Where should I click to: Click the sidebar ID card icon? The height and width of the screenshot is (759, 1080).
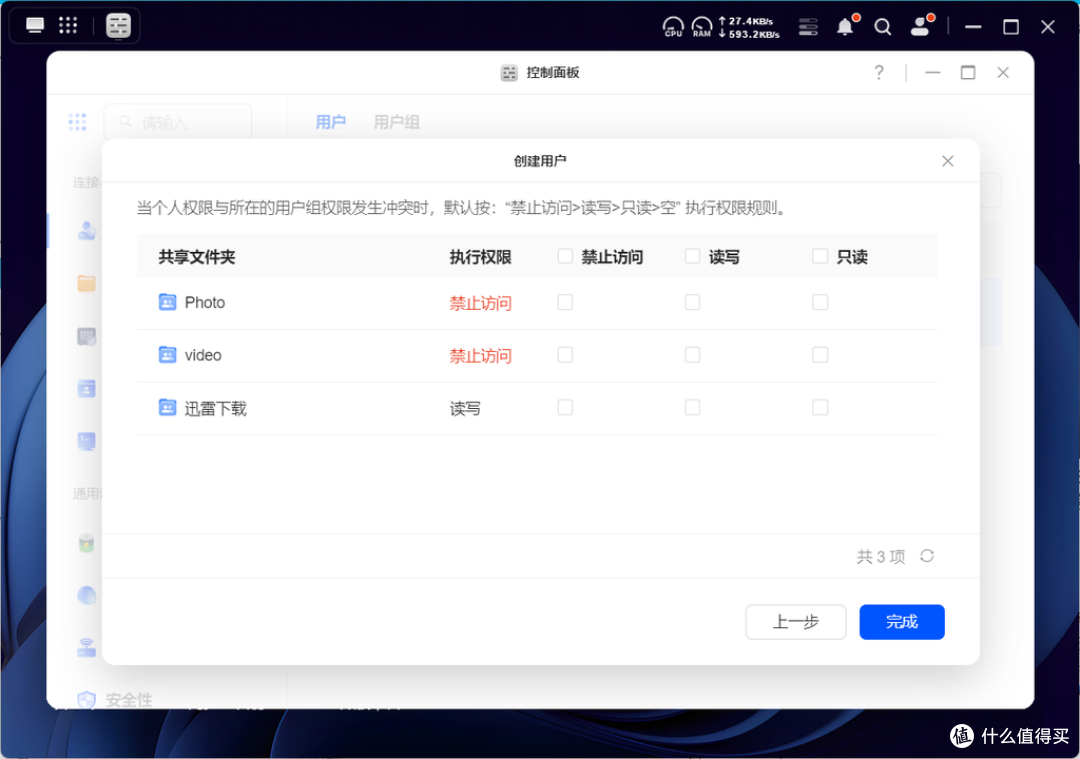pyautogui.click(x=87, y=388)
